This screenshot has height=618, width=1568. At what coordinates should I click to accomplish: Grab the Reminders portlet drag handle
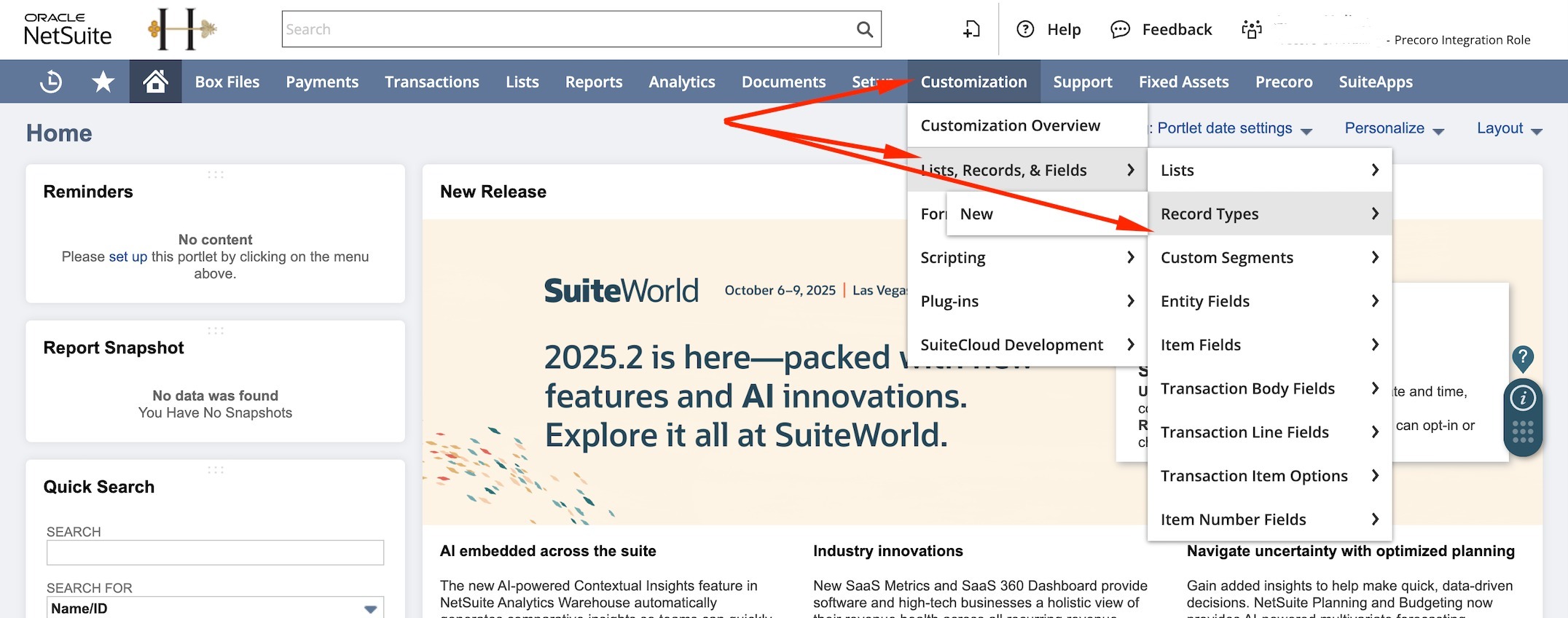(216, 175)
